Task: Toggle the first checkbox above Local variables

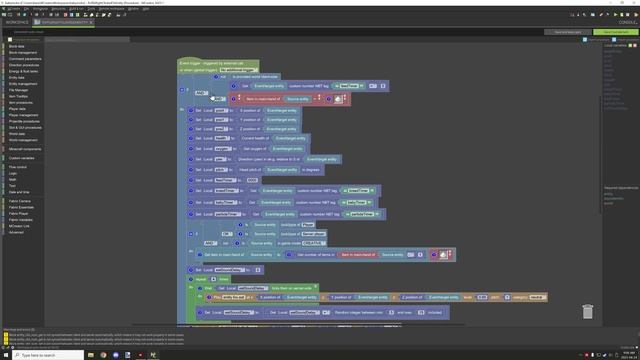Action: click(585, 40)
